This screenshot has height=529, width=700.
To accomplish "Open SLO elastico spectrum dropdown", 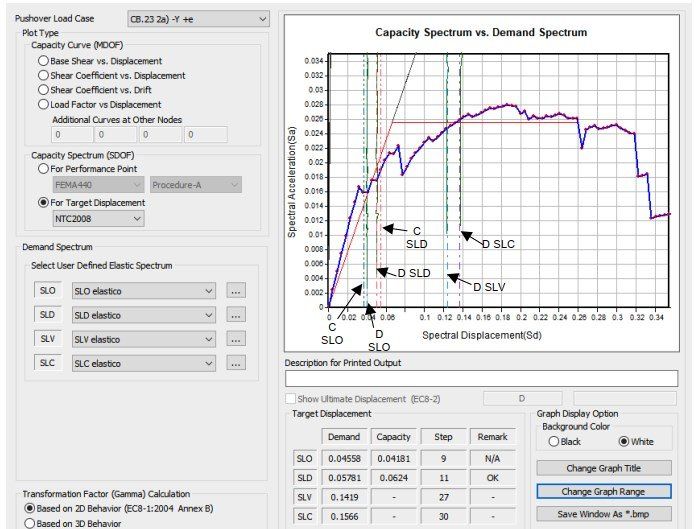I will [144, 291].
